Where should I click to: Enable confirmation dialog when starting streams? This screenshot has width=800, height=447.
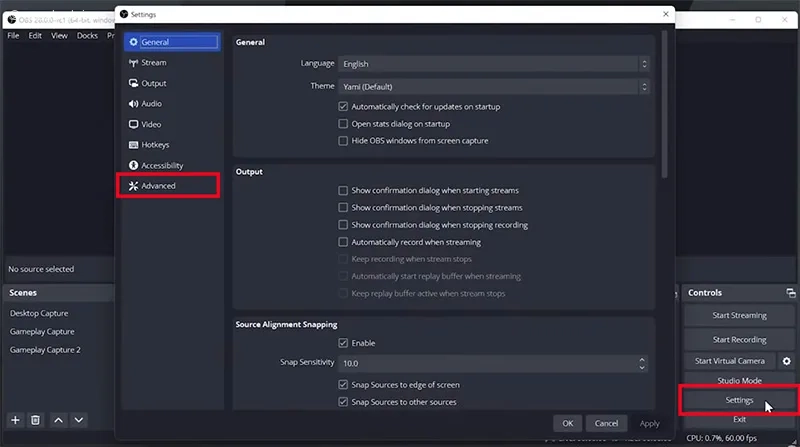coord(343,190)
